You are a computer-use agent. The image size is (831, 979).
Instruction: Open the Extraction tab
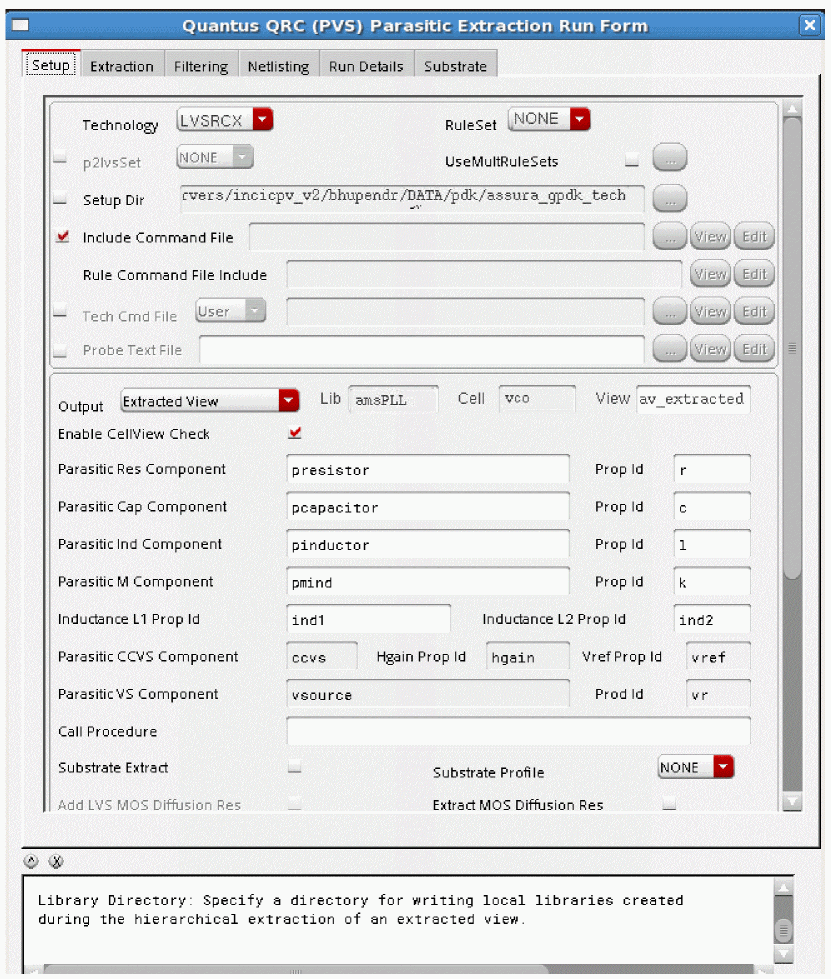(x=122, y=66)
